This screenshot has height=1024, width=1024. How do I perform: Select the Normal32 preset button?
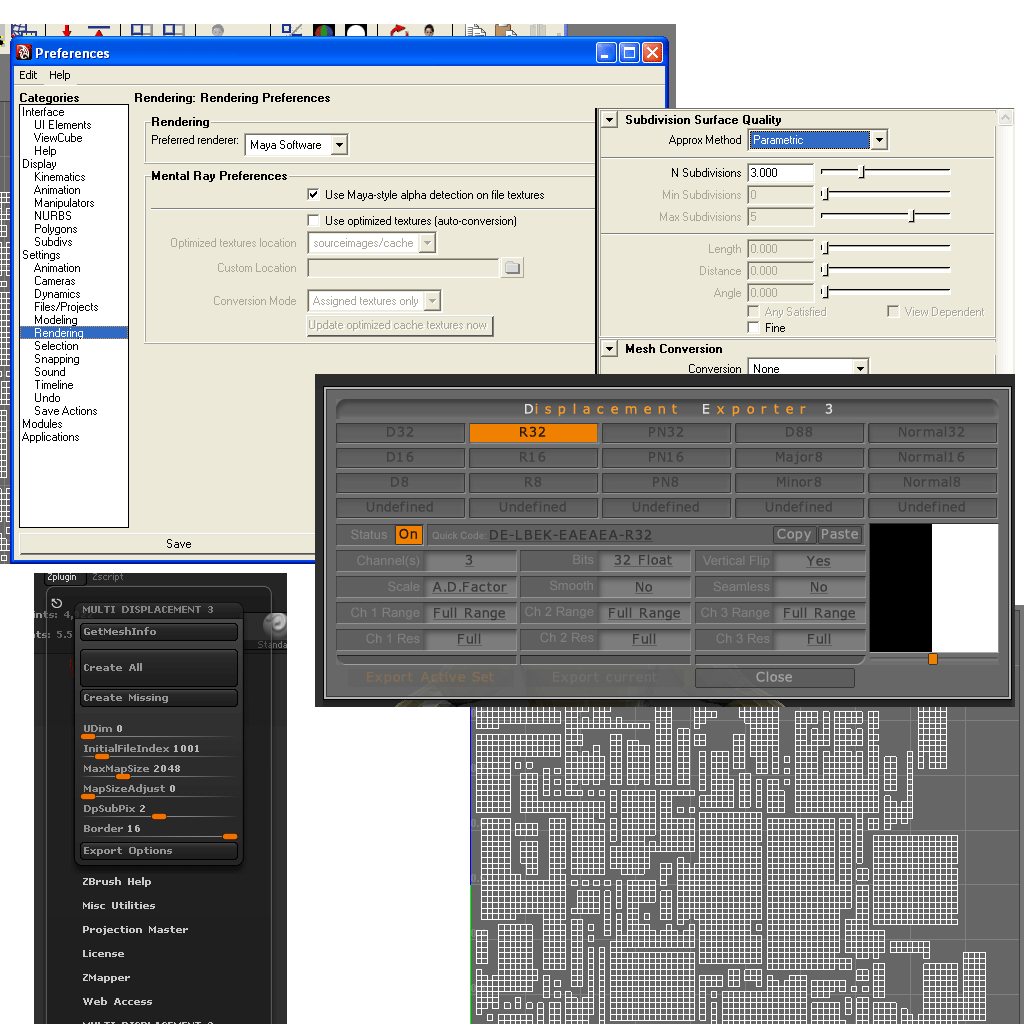(x=931, y=432)
